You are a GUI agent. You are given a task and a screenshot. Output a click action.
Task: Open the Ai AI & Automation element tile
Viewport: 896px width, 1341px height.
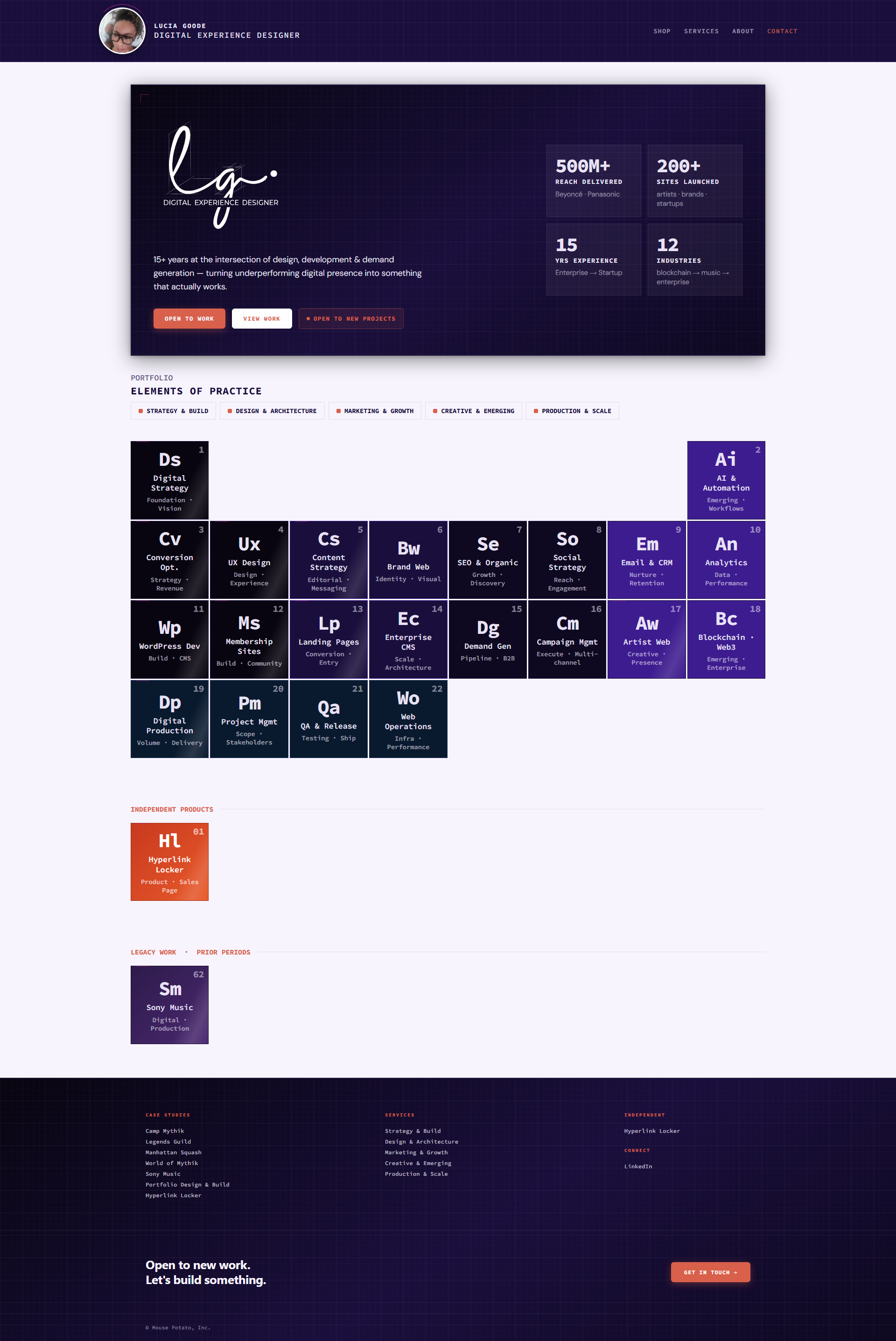click(726, 480)
